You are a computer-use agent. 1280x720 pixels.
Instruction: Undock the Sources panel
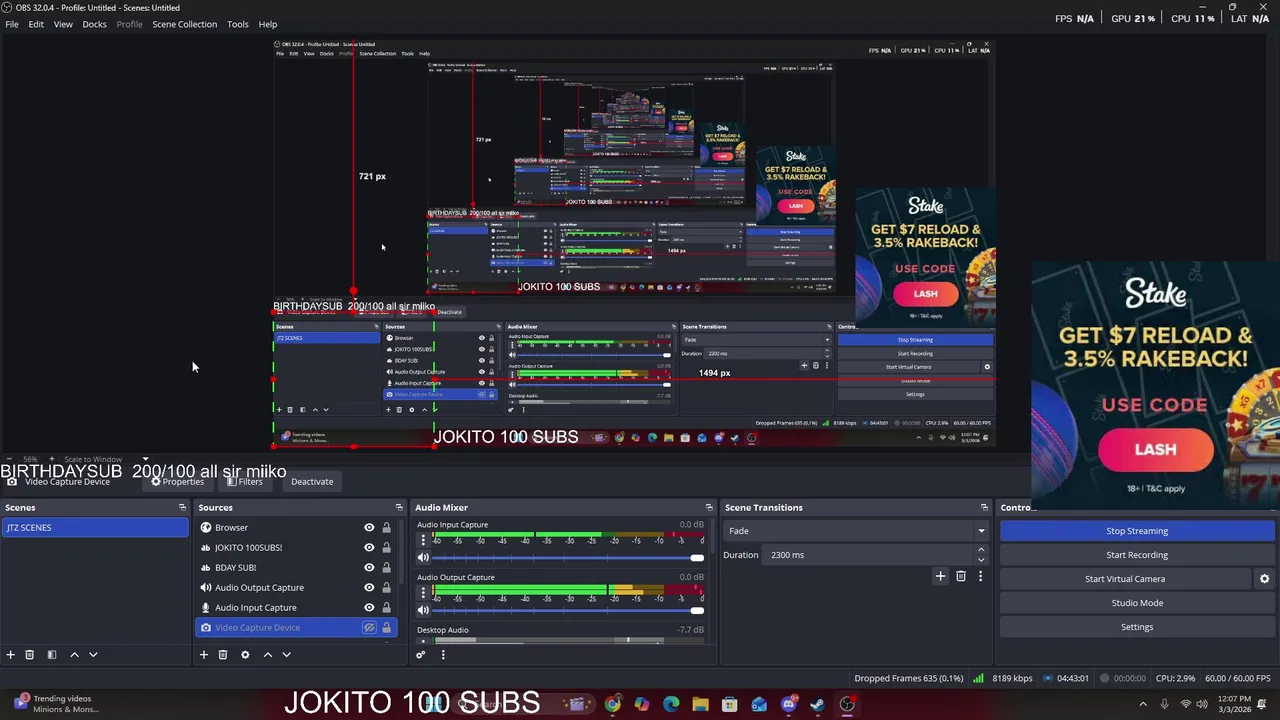pyautogui.click(x=399, y=508)
